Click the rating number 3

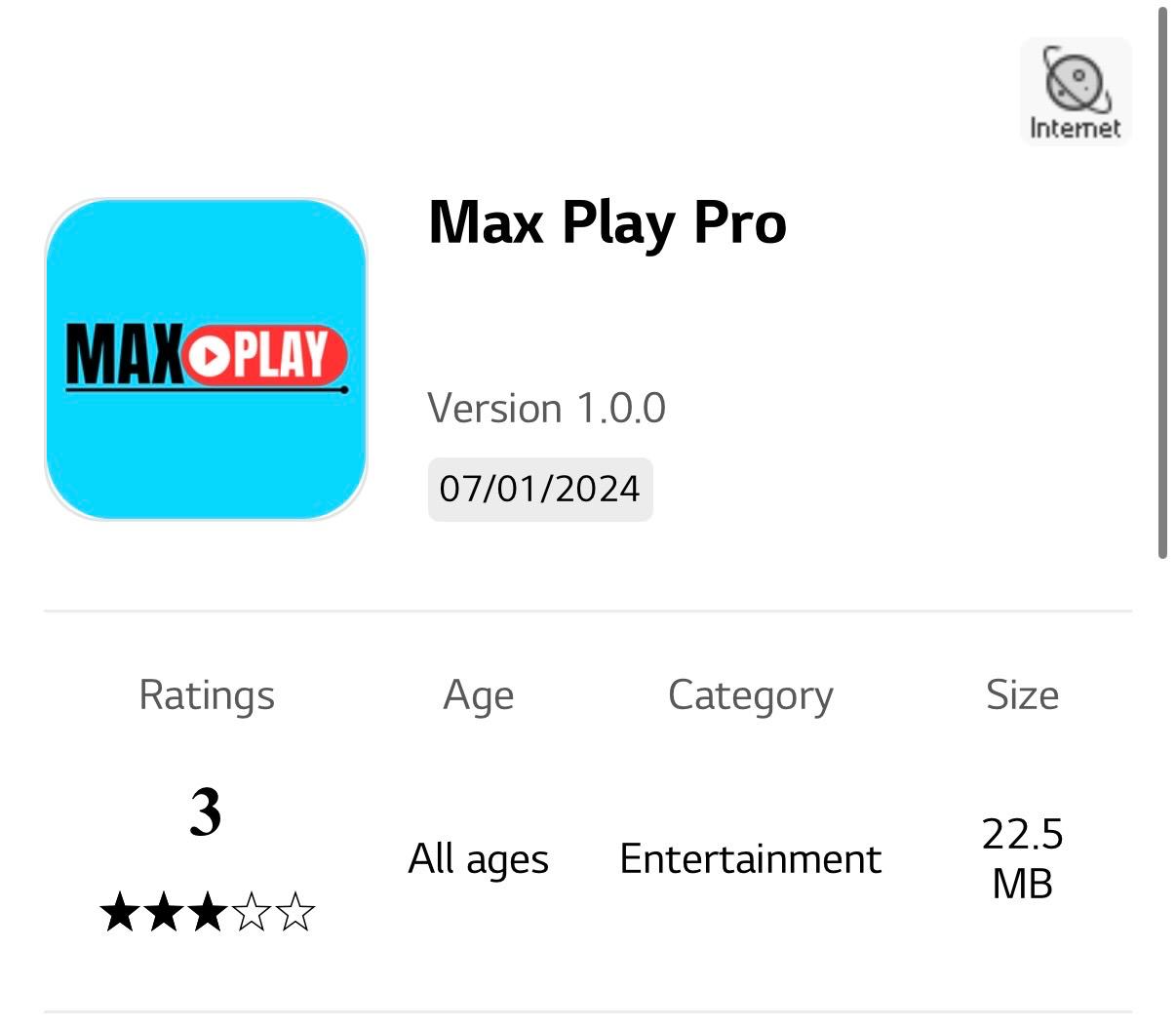pyautogui.click(x=206, y=811)
